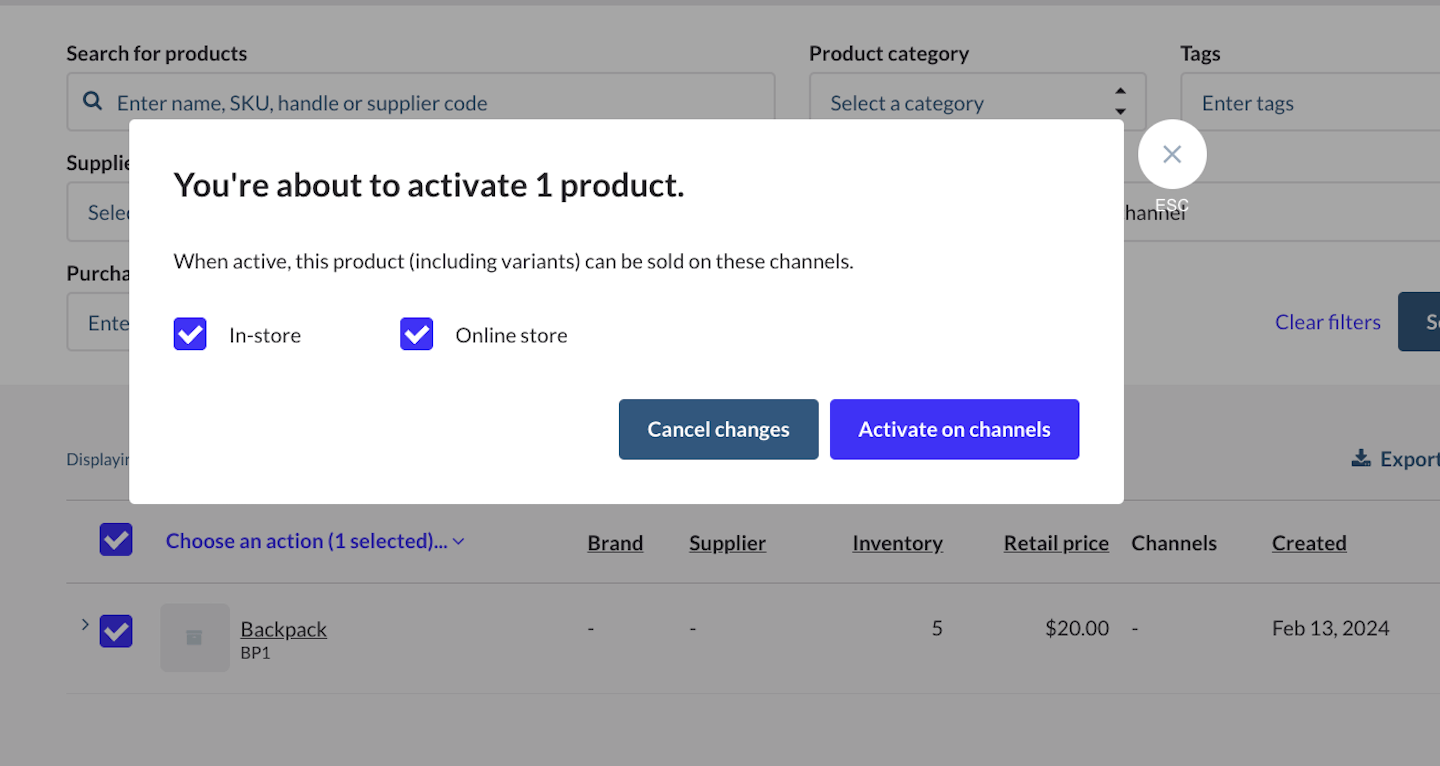Viewport: 1440px width, 766px height.
Task: Uncheck the In-store channel checkbox
Action: (x=190, y=334)
